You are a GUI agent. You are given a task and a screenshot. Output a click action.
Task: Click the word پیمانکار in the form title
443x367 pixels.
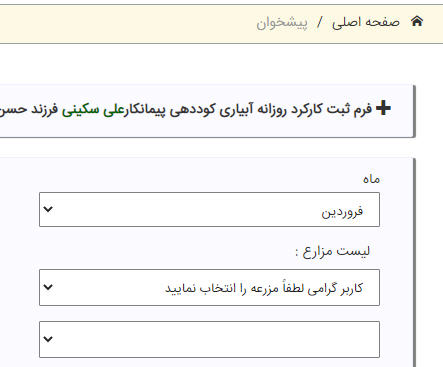[145, 110]
